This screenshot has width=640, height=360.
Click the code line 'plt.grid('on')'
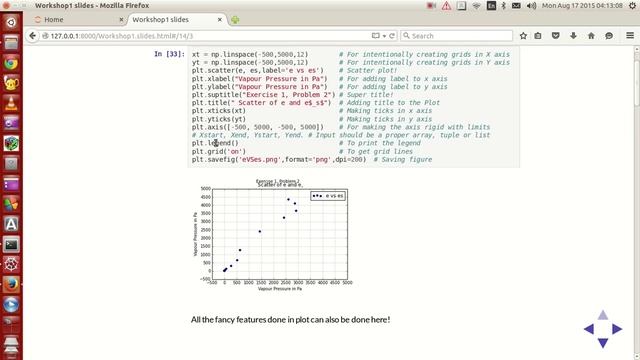coord(219,151)
